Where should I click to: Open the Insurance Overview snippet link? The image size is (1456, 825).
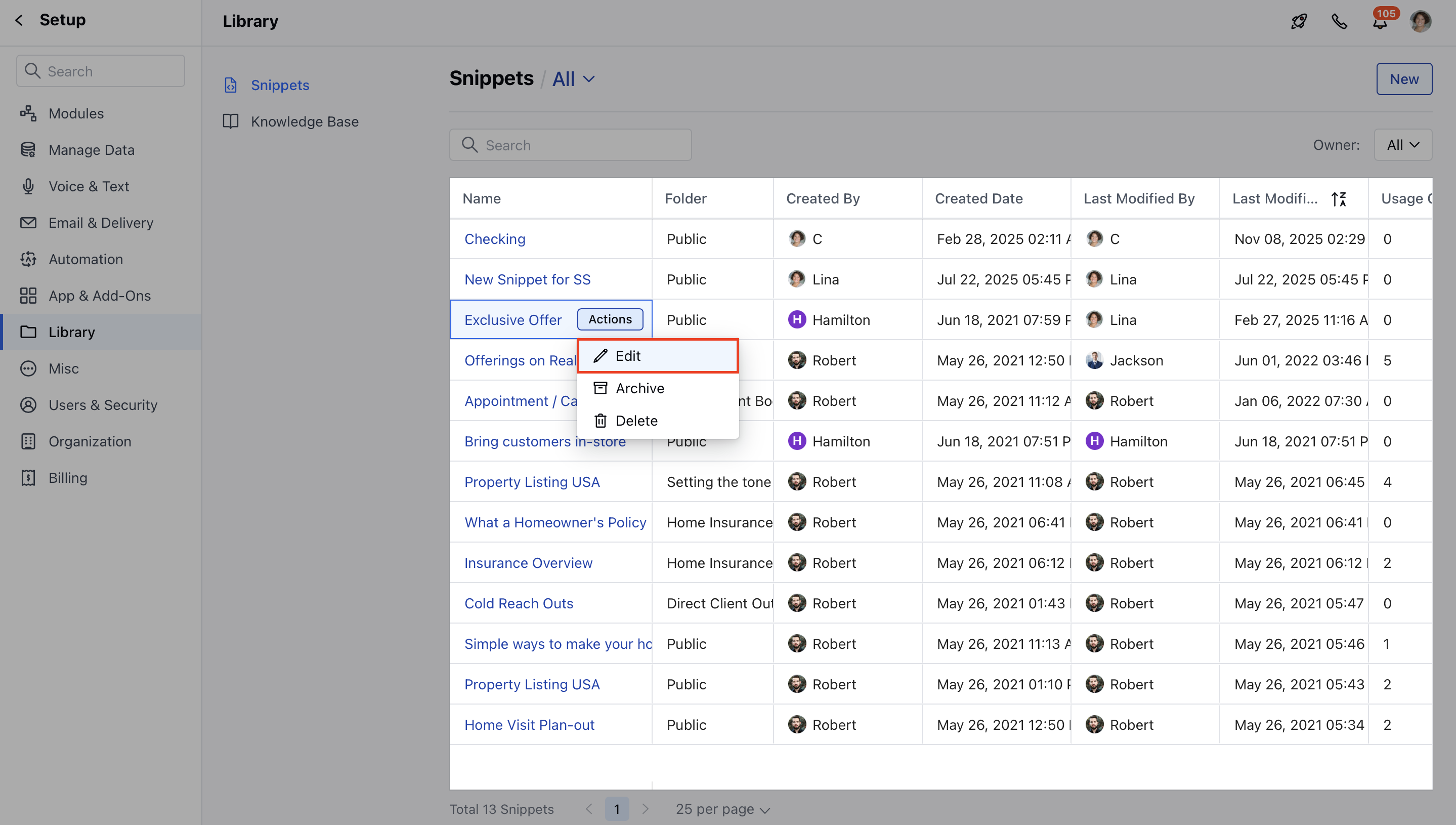(528, 563)
